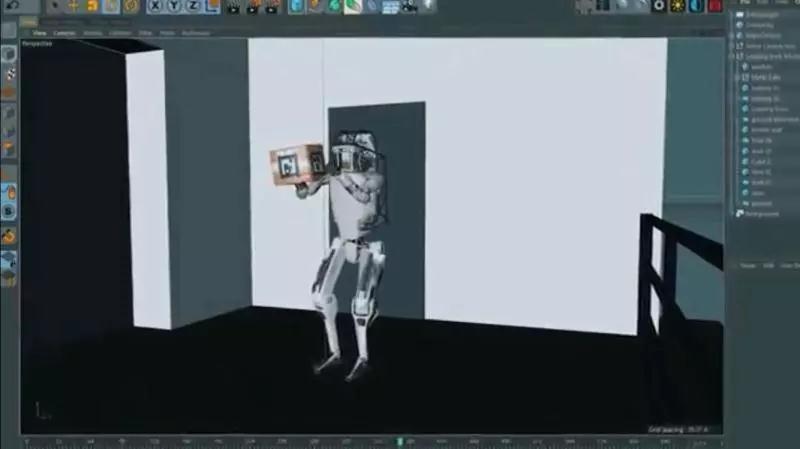The height and width of the screenshot is (449, 800).
Task: Click the Render View clapperboard icon
Action: 233,7
